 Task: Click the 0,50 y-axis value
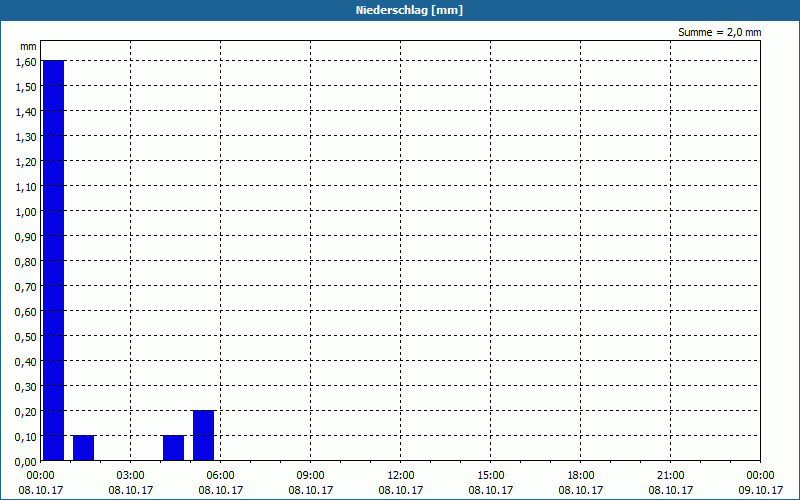click(x=26, y=336)
